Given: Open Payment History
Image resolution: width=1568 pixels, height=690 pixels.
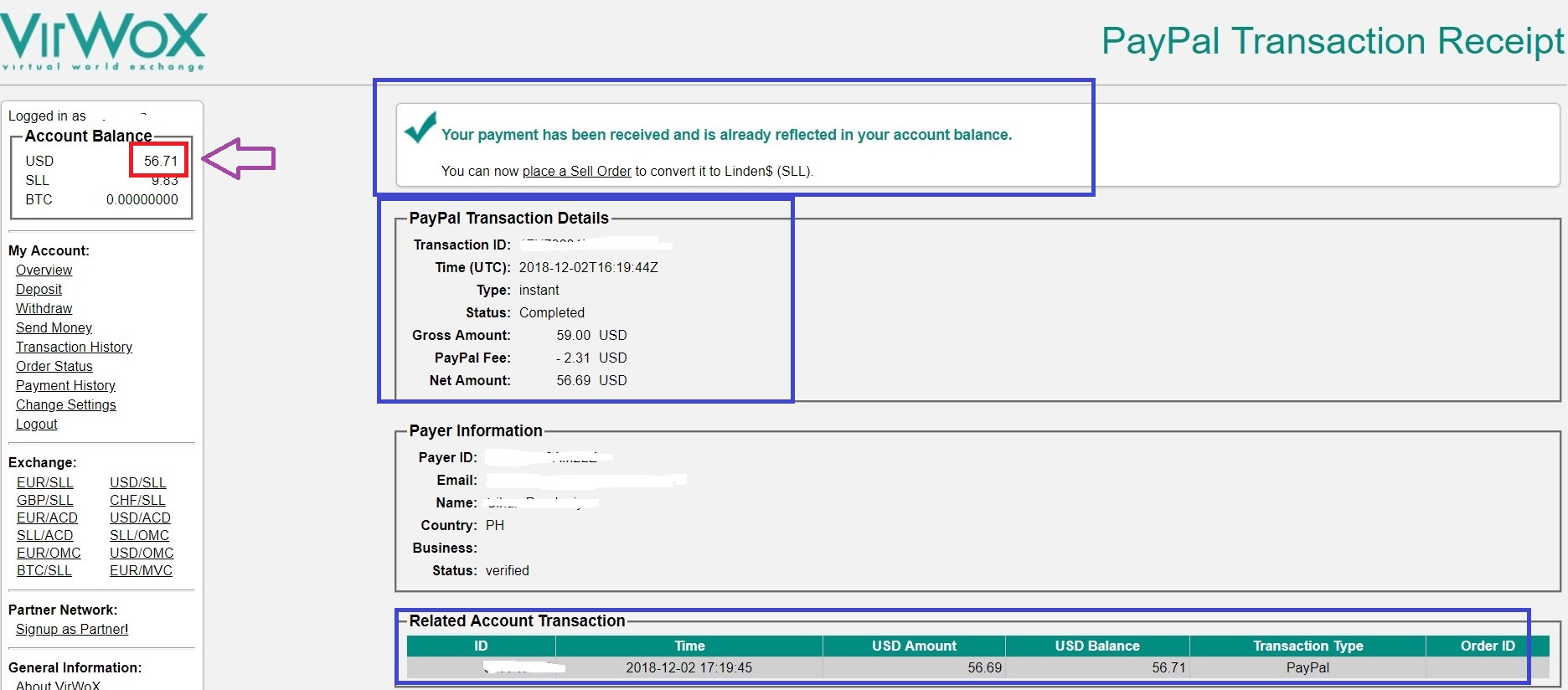Looking at the screenshot, I should pos(65,385).
